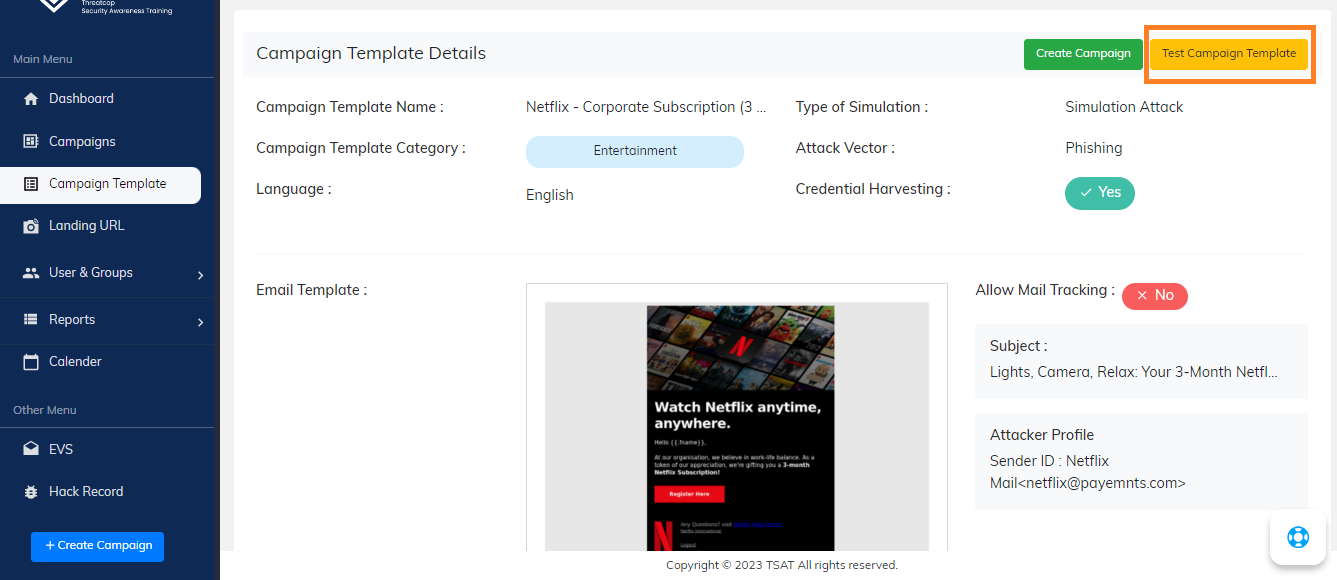Click the Campaigns icon in sidebar
Viewport: 1337px width, 580px height.
pyautogui.click(x=31, y=142)
